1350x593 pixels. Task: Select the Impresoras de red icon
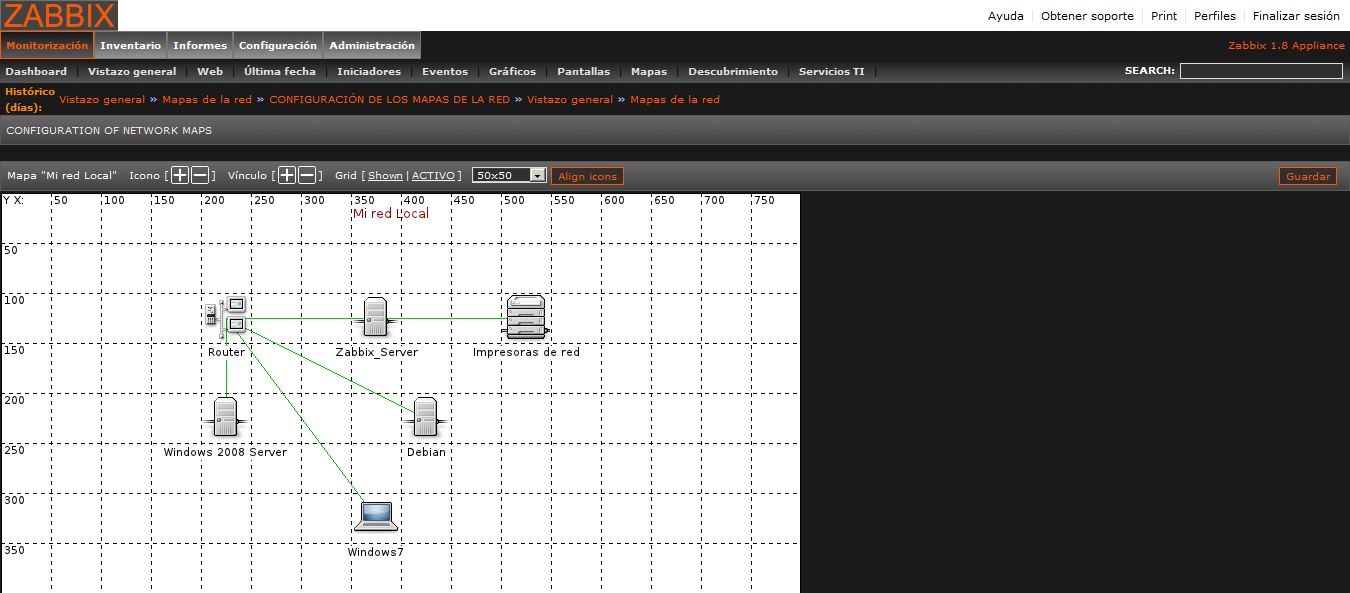(x=526, y=317)
